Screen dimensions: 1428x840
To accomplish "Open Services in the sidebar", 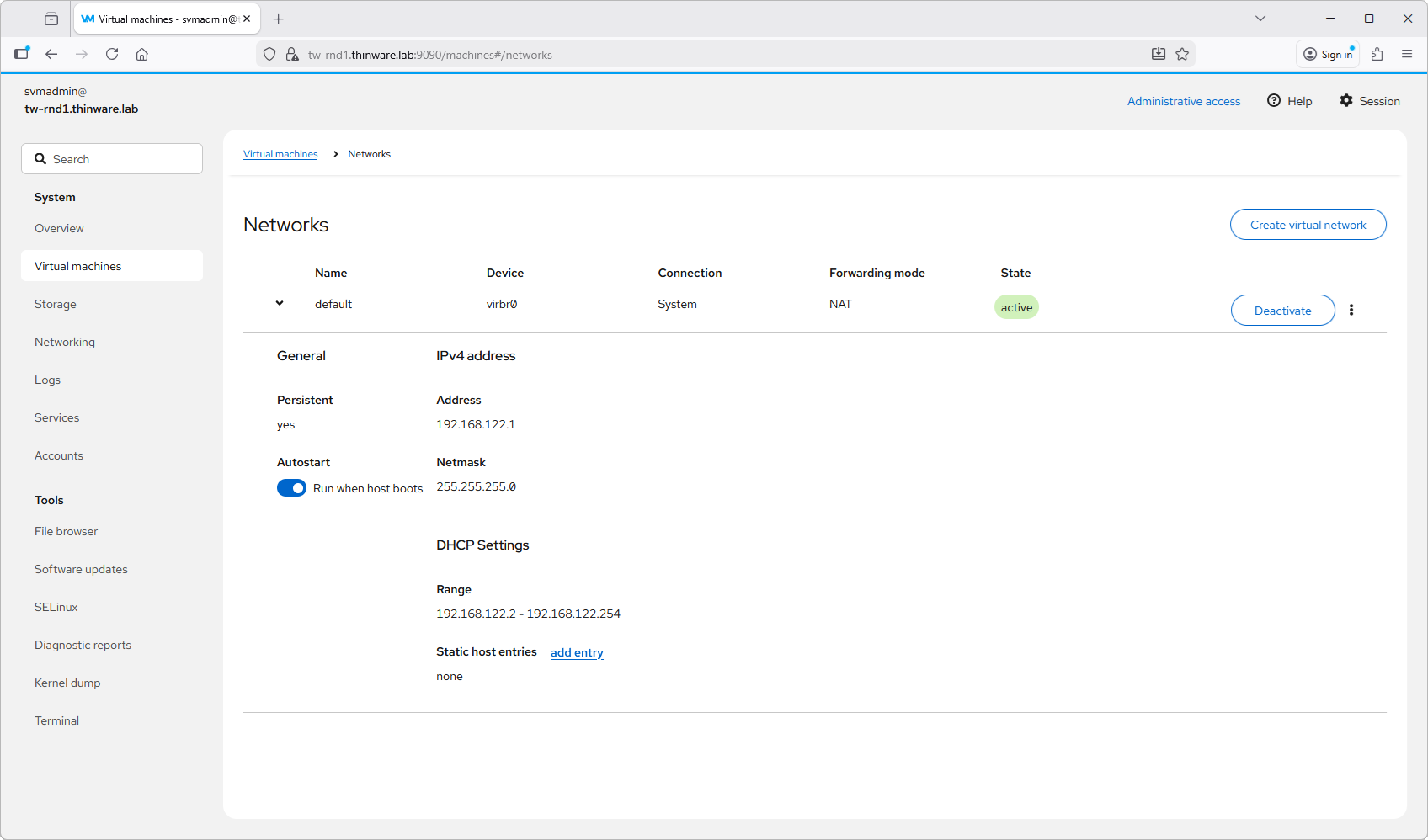I will click(112, 417).
